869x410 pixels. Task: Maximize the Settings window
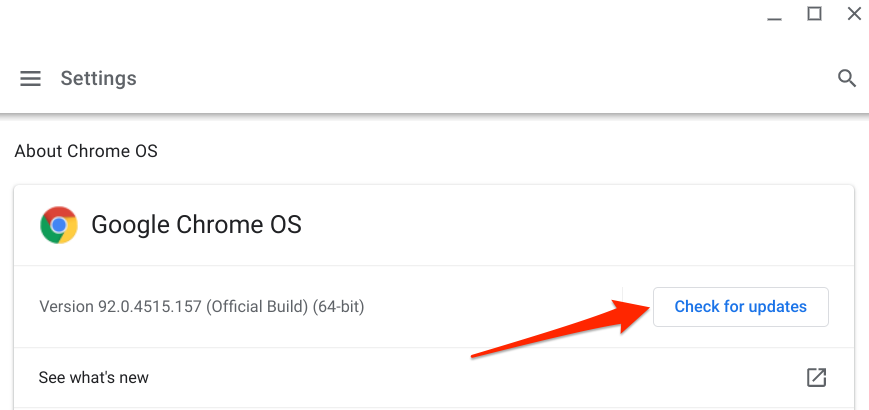[814, 14]
